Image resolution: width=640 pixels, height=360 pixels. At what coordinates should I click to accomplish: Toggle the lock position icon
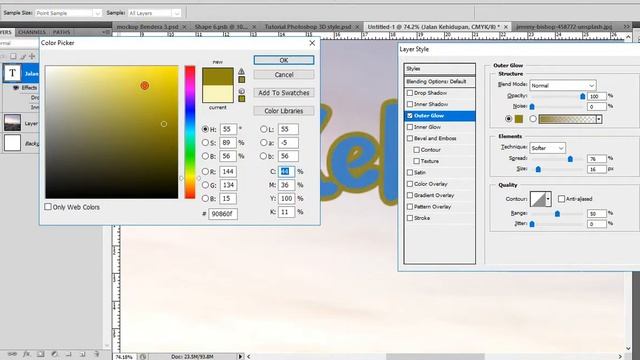(32, 56)
